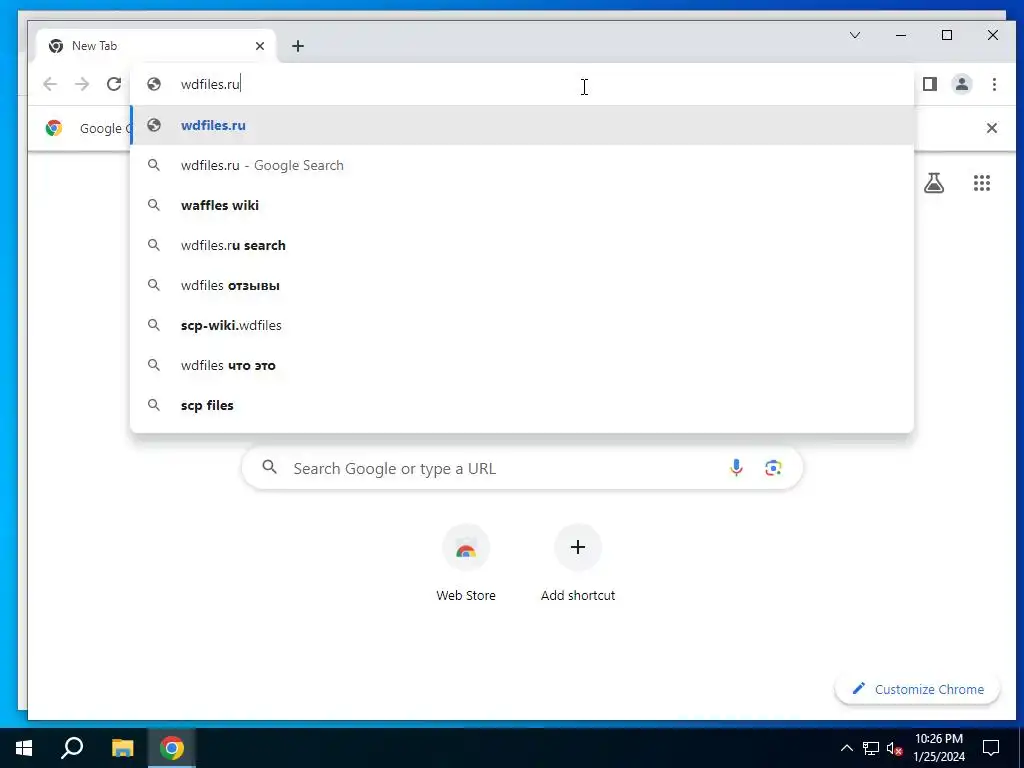The width and height of the screenshot is (1024, 768).
Task: Open the Google apps grid
Action: click(982, 183)
